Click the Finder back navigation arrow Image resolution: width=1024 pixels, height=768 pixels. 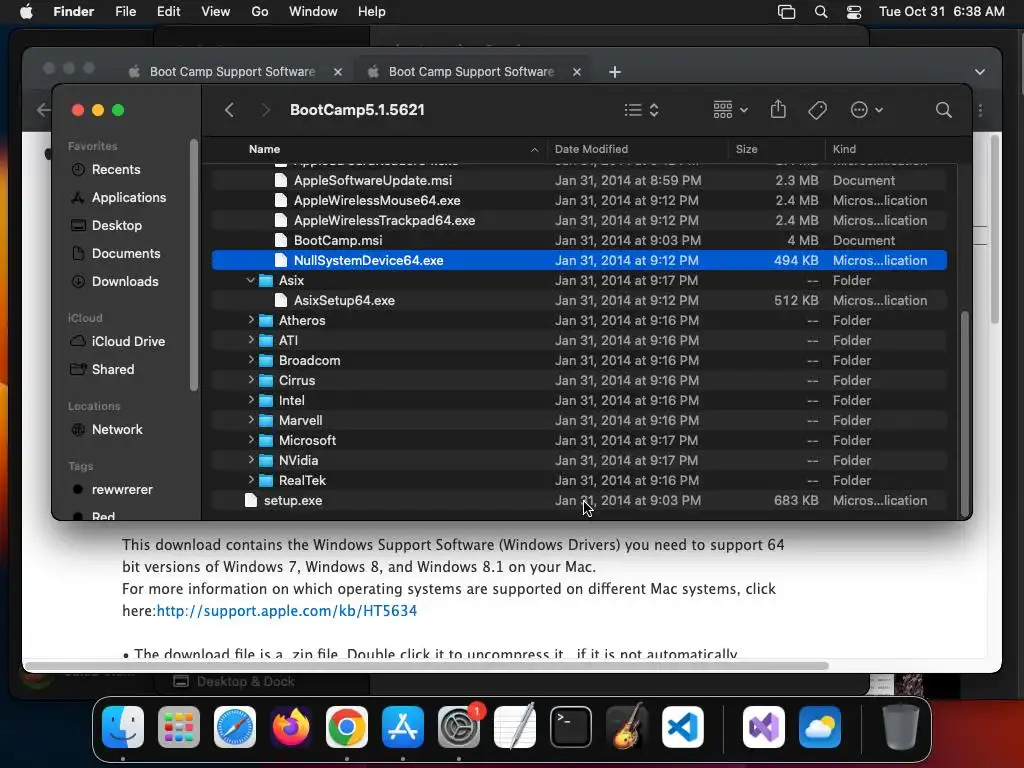click(x=229, y=110)
